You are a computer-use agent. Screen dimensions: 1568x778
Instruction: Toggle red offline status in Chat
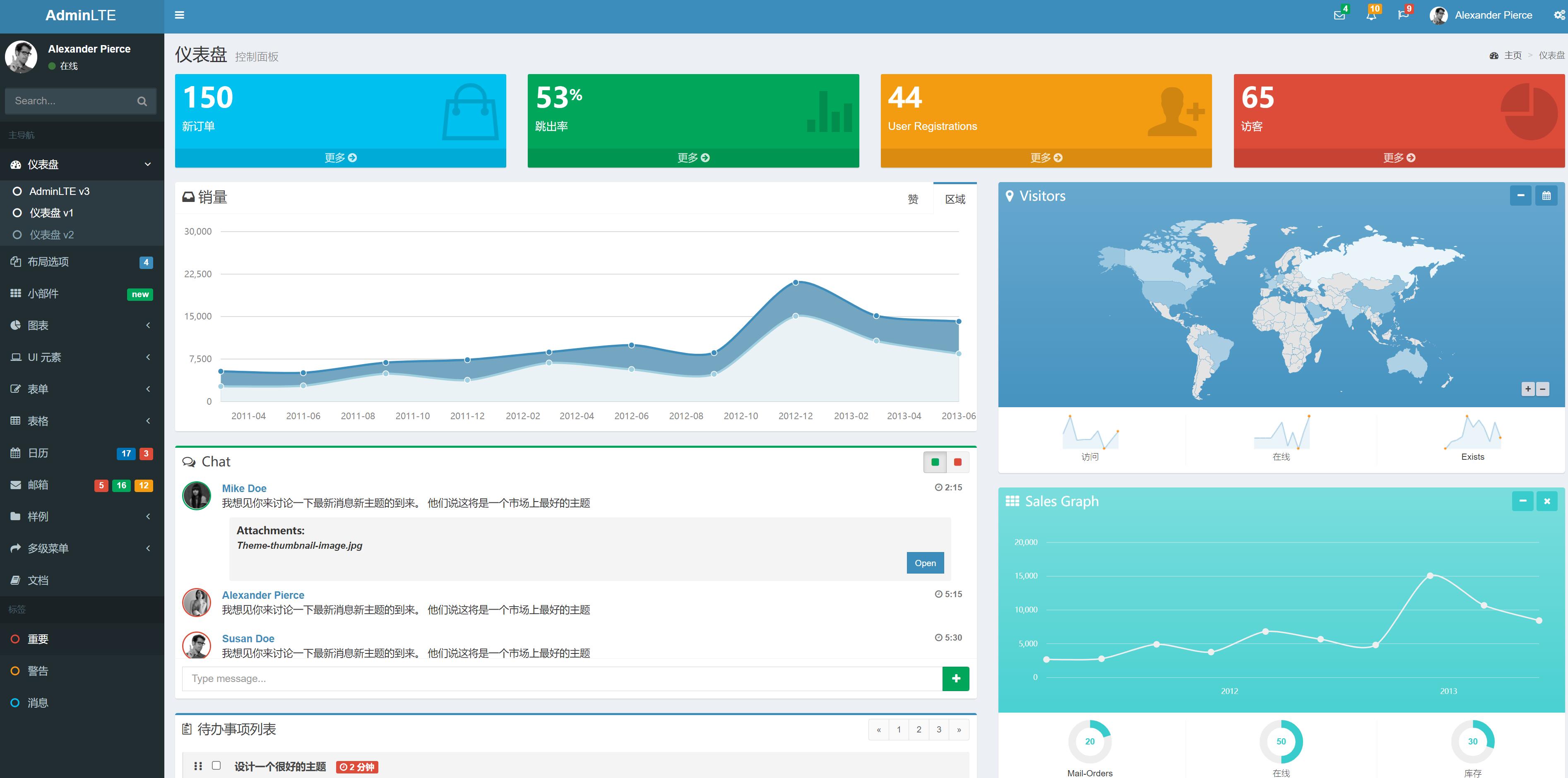tap(957, 462)
